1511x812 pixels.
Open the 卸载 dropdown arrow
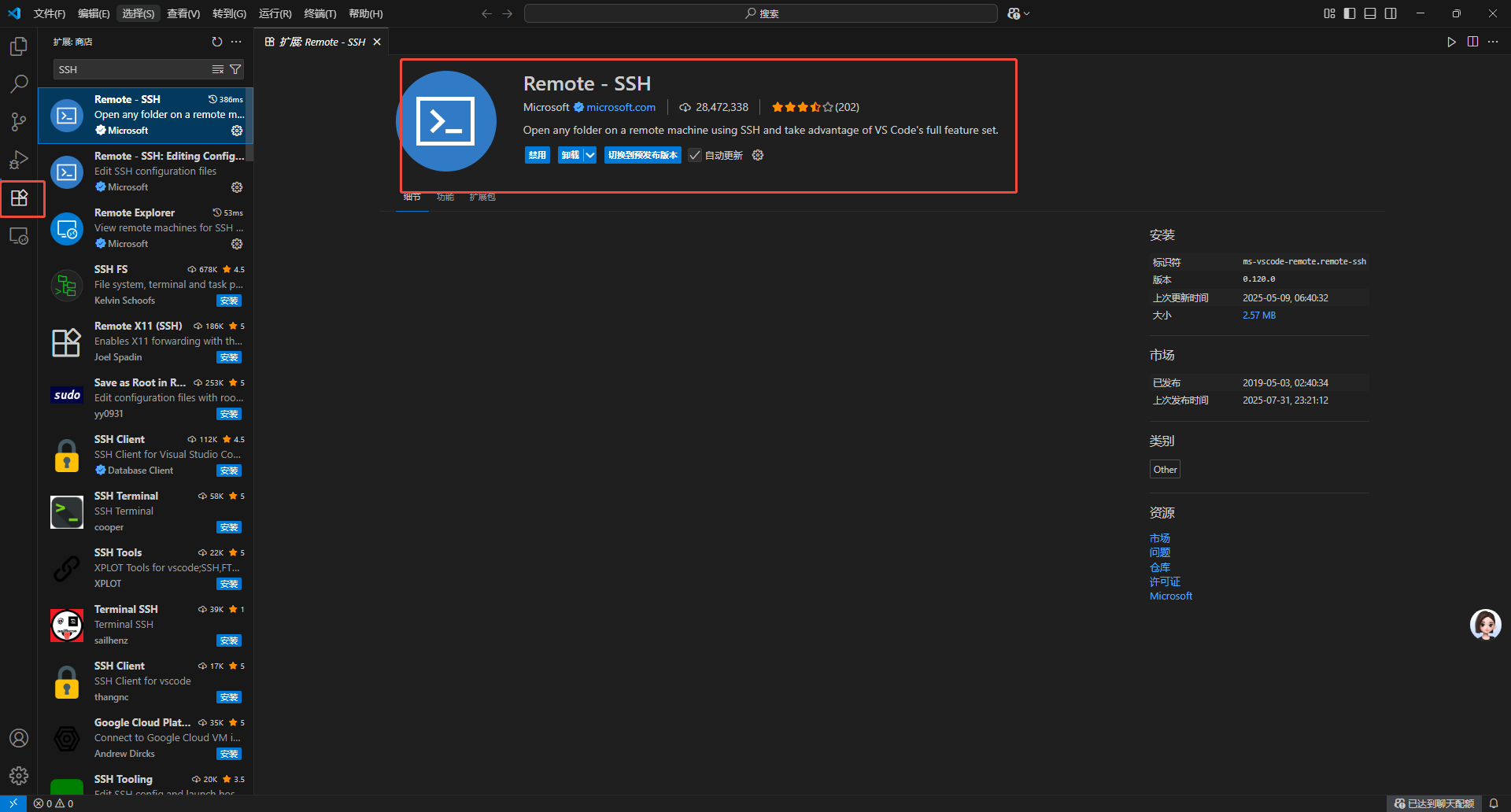[590, 155]
